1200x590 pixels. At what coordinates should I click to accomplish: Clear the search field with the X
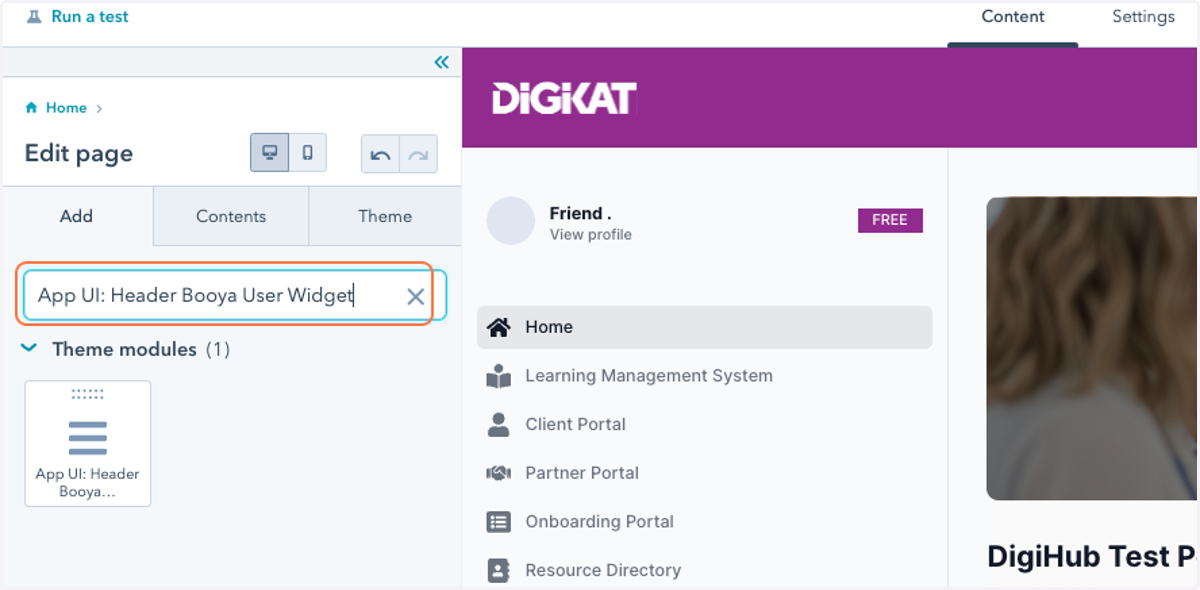[416, 296]
